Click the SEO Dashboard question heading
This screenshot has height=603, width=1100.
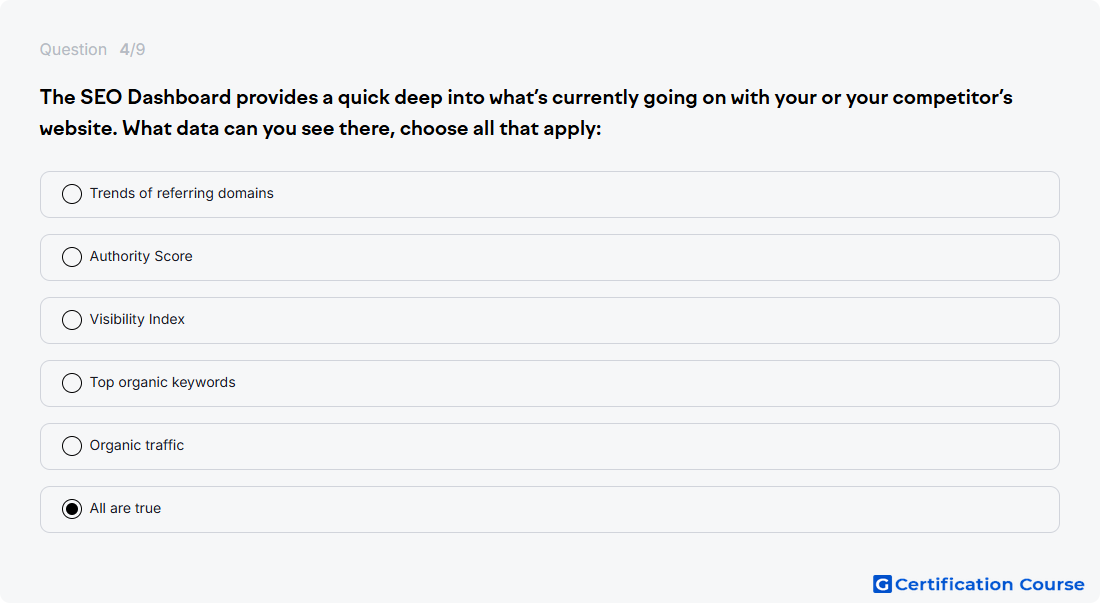[526, 113]
